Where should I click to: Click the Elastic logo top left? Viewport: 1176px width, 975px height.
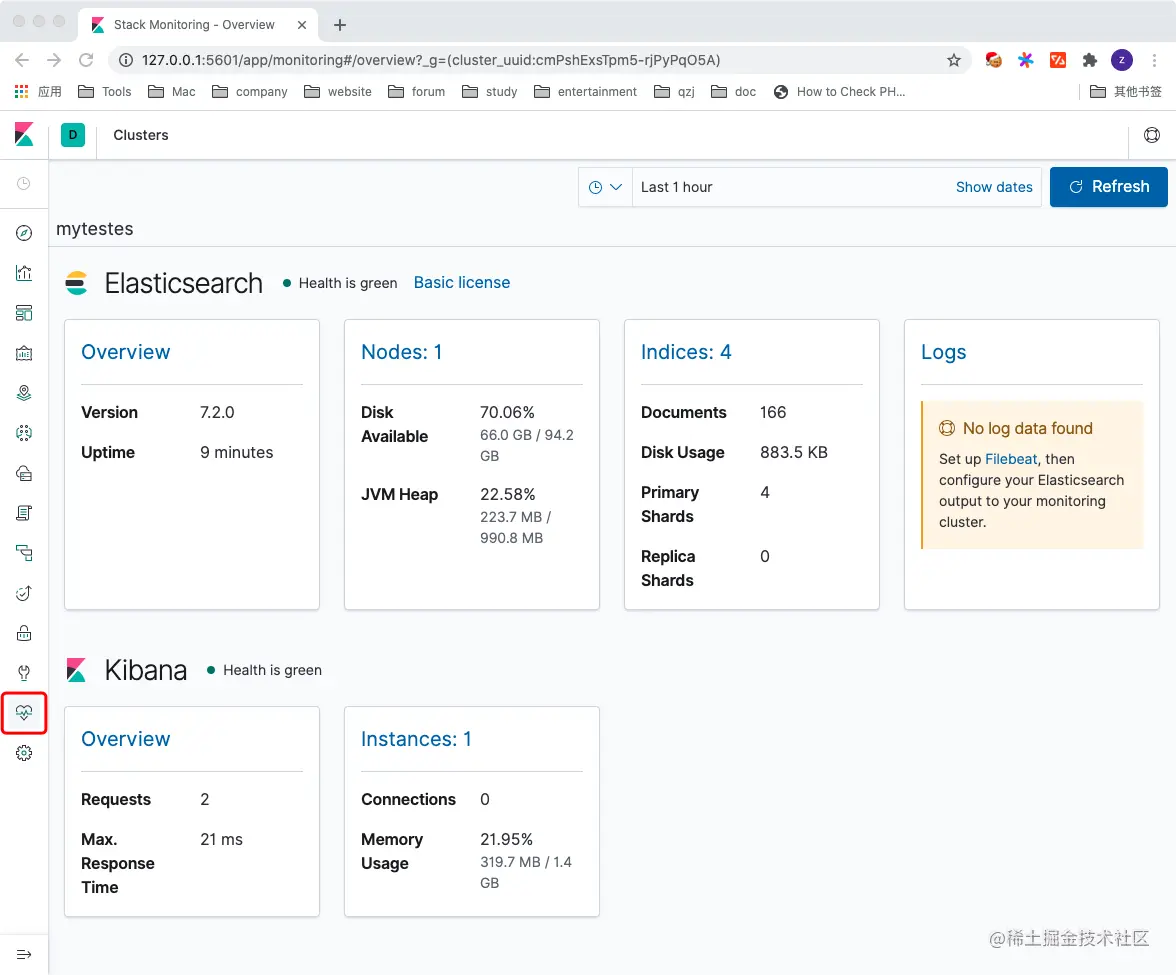(x=24, y=135)
